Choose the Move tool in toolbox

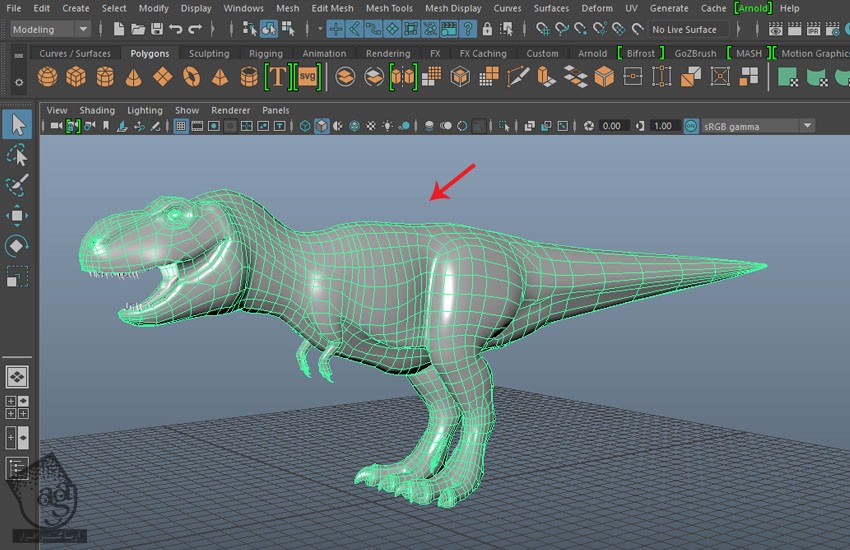[x=17, y=216]
